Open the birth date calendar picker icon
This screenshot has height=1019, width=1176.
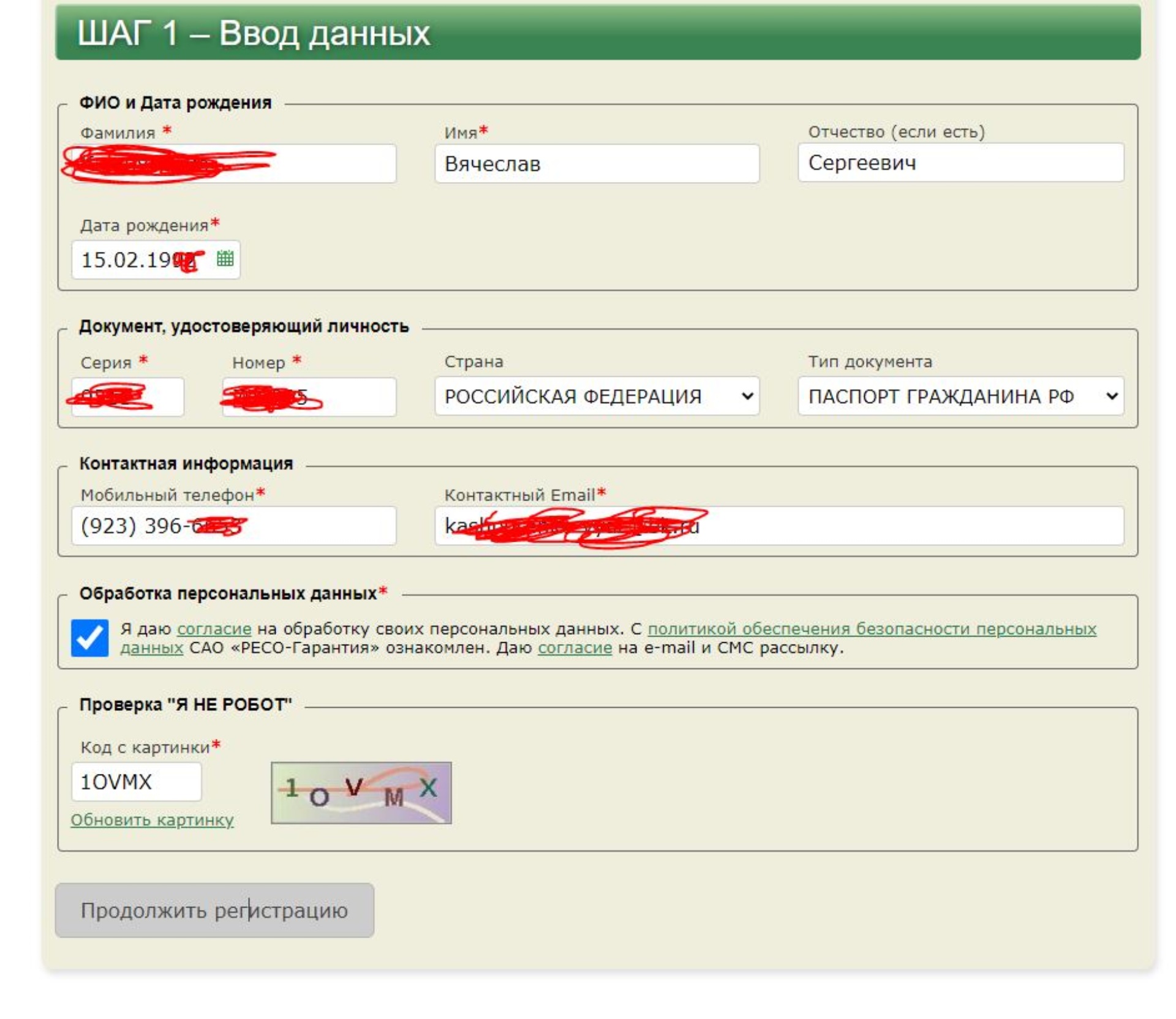tap(225, 259)
